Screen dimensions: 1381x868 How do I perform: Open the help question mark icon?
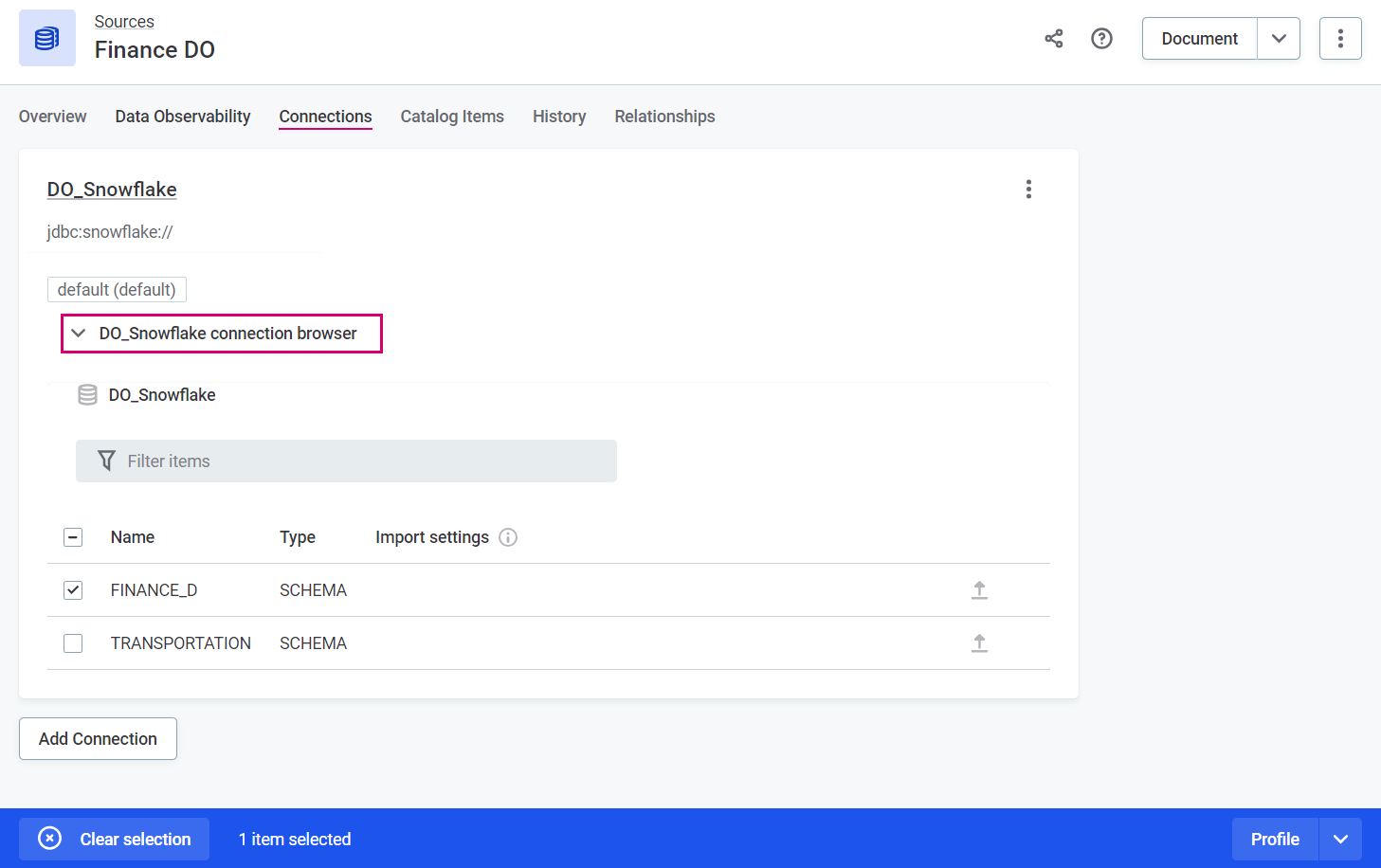coord(1101,39)
